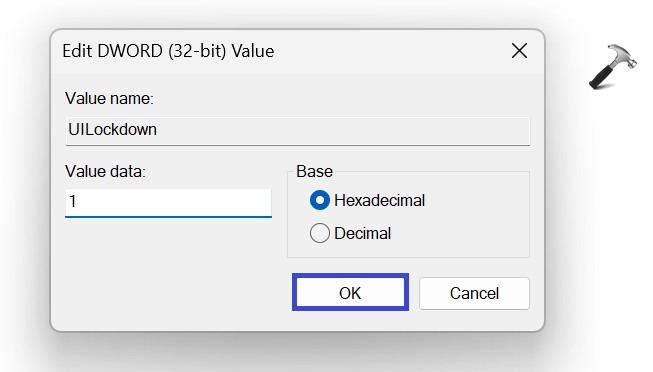
Task: Click the blank title bar area beside the title
Action: (x=391, y=51)
